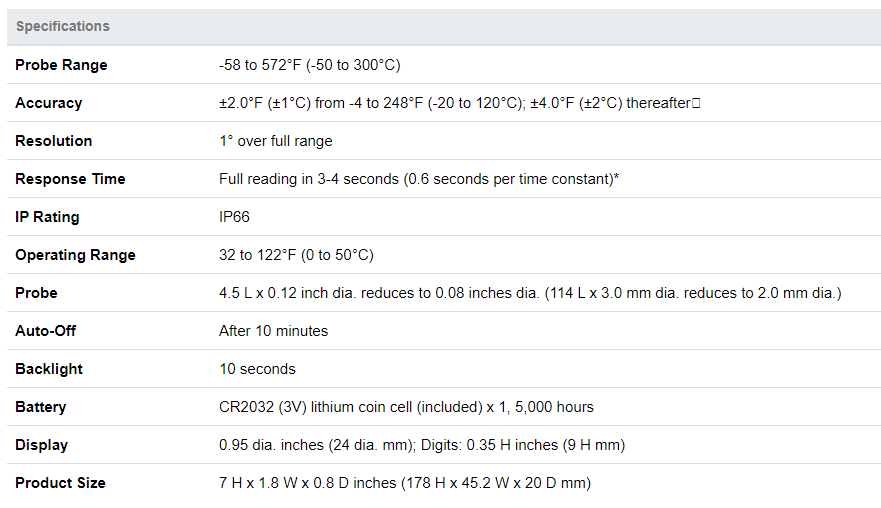Select the -58 to 572°F probe range value
Viewport: 881px width, 508px height.
[x=309, y=65]
